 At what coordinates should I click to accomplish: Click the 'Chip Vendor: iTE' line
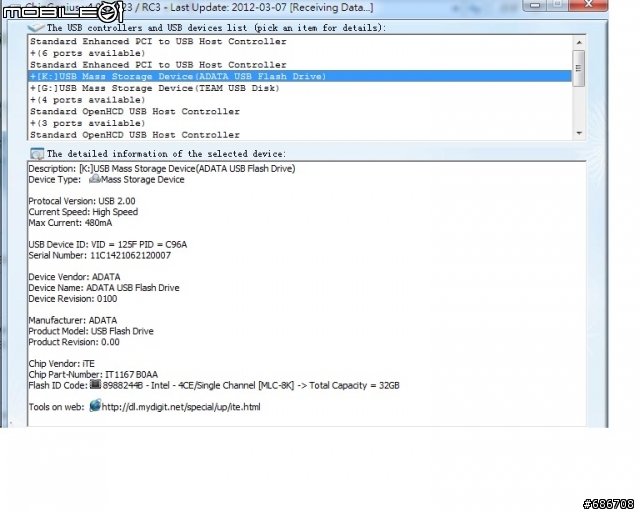(62, 363)
